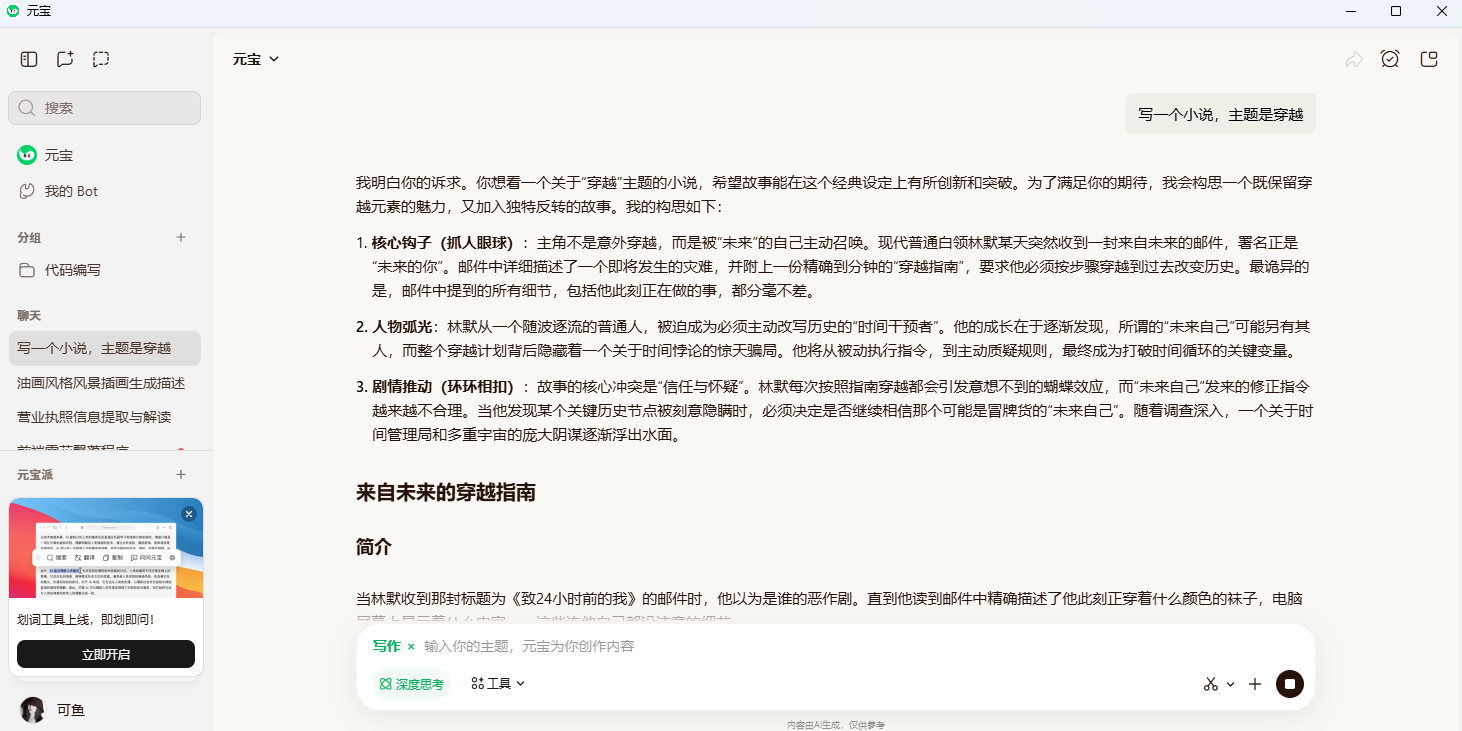1462x731 pixels.
Task: Expand the 元宝 model dropdown
Action: point(256,59)
